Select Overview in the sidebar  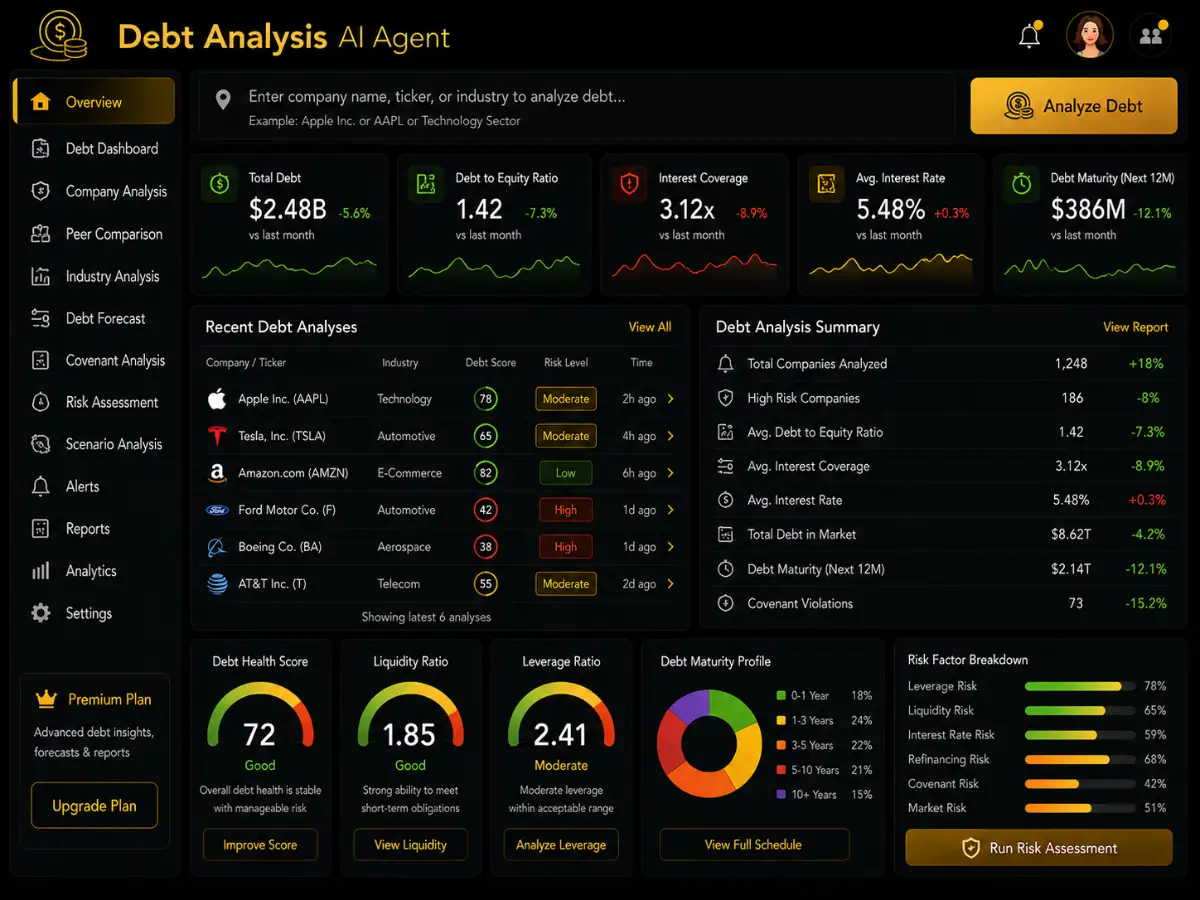coord(94,101)
